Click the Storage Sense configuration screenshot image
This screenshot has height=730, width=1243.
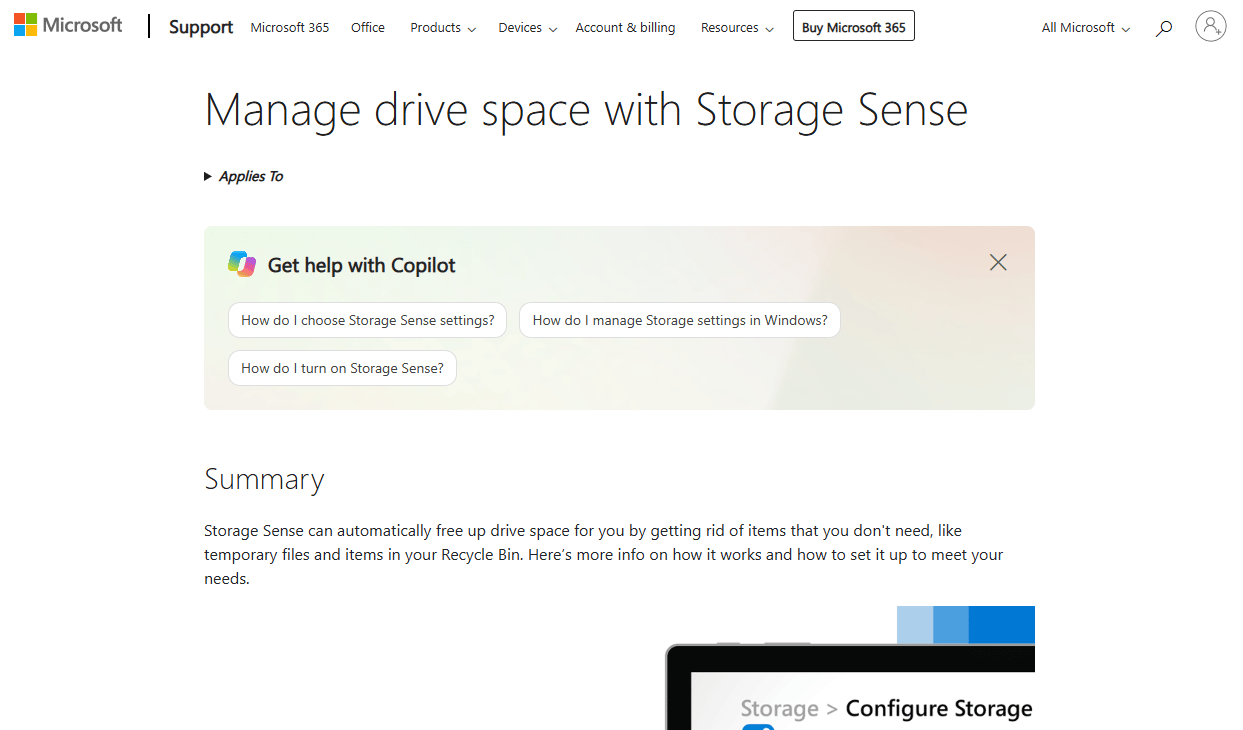850,668
